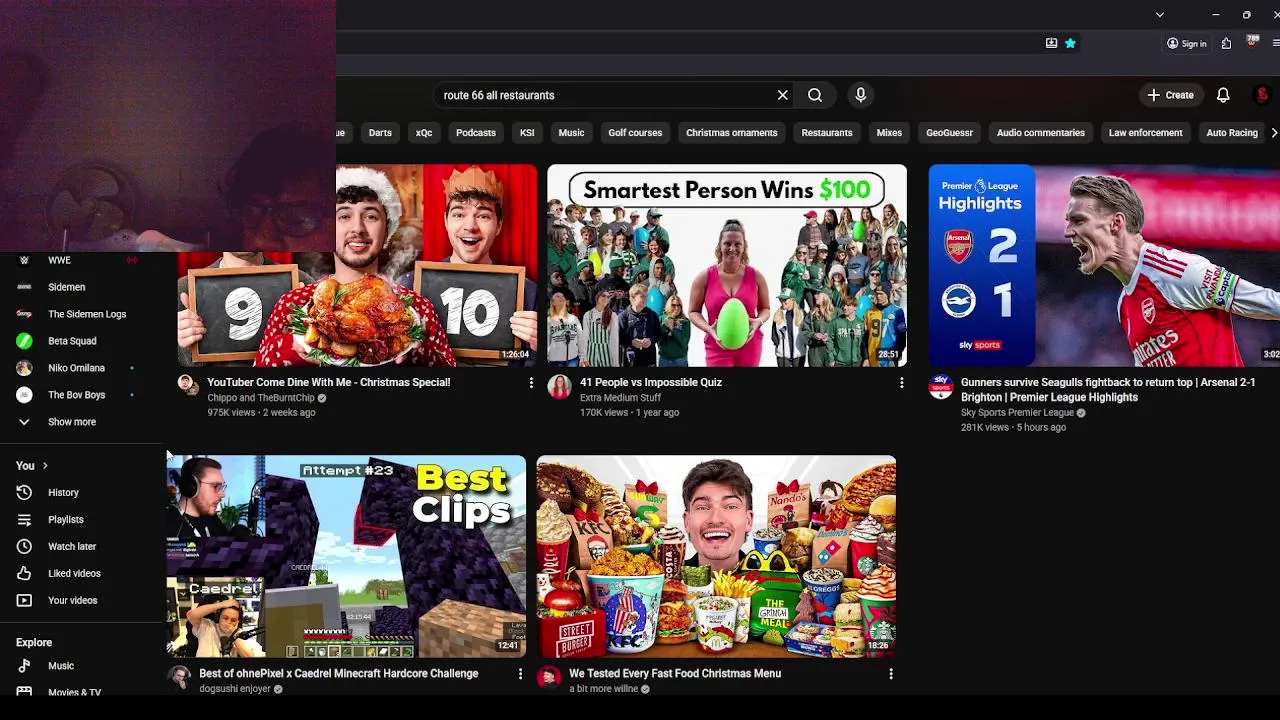Expand the You section chevron
1280x720 pixels.
click(45, 466)
